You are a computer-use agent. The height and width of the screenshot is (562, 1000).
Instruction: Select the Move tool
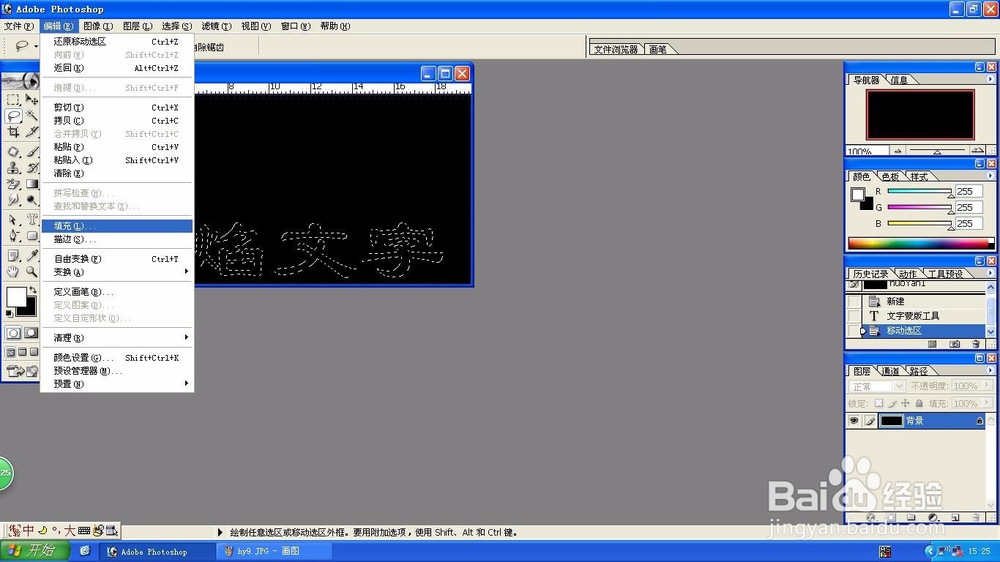click(31, 100)
